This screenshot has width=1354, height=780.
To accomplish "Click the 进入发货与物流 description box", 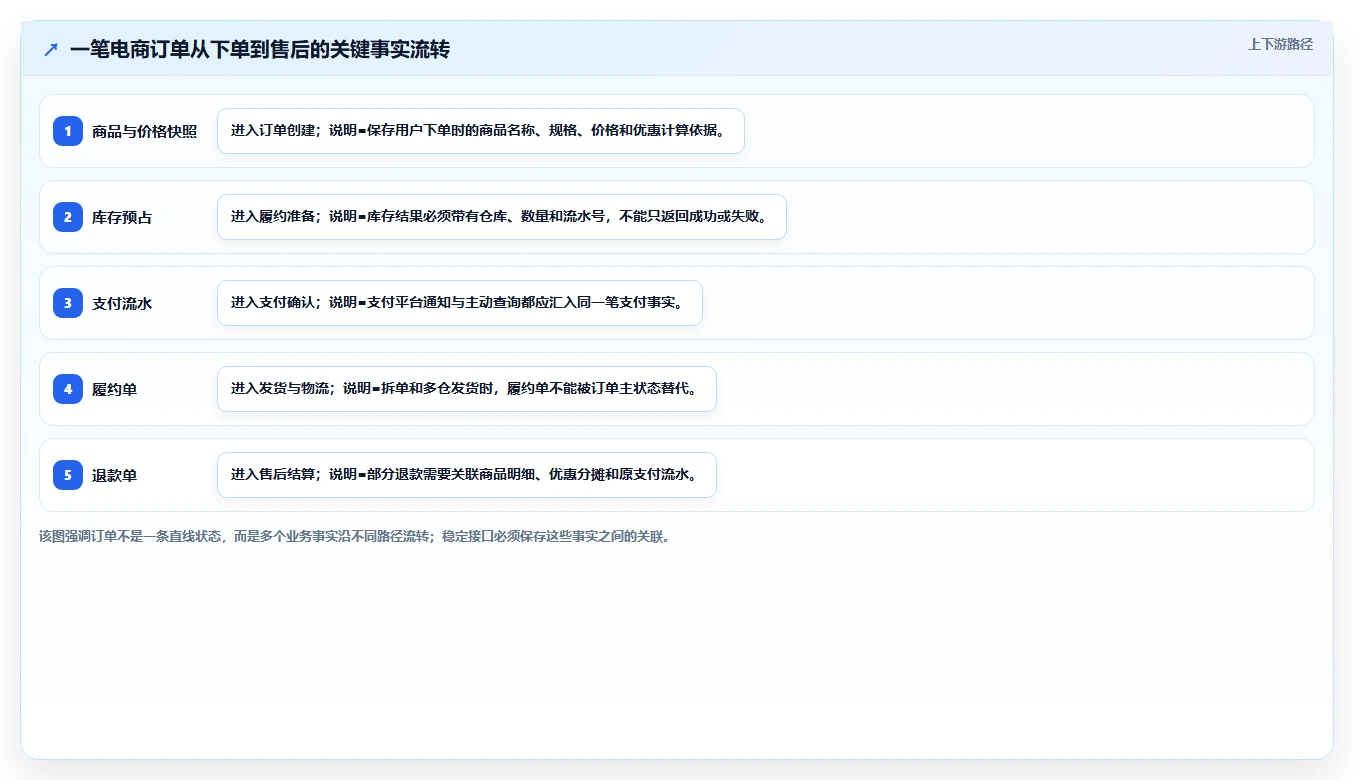I will (467, 389).
